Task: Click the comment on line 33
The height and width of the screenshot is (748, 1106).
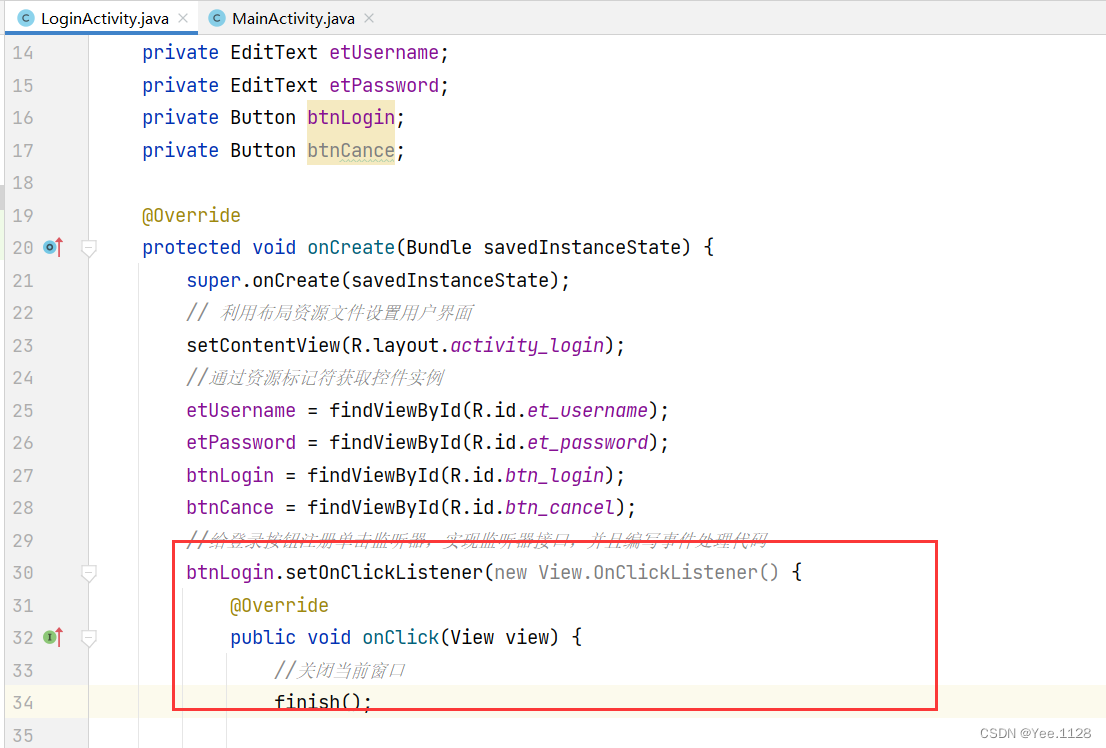Action: pyautogui.click(x=340, y=670)
